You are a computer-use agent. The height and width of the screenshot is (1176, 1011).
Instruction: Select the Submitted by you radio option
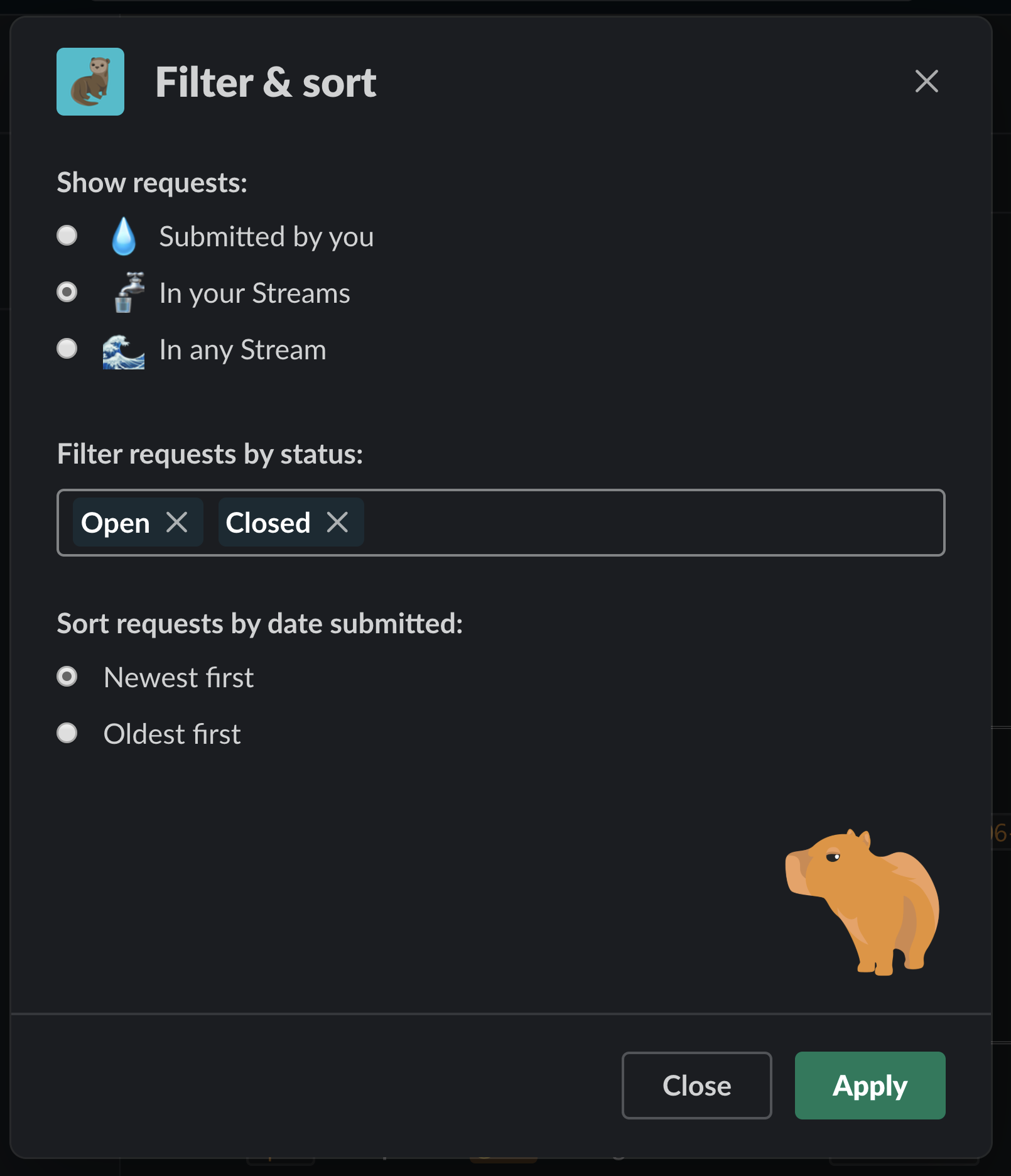[x=67, y=236]
